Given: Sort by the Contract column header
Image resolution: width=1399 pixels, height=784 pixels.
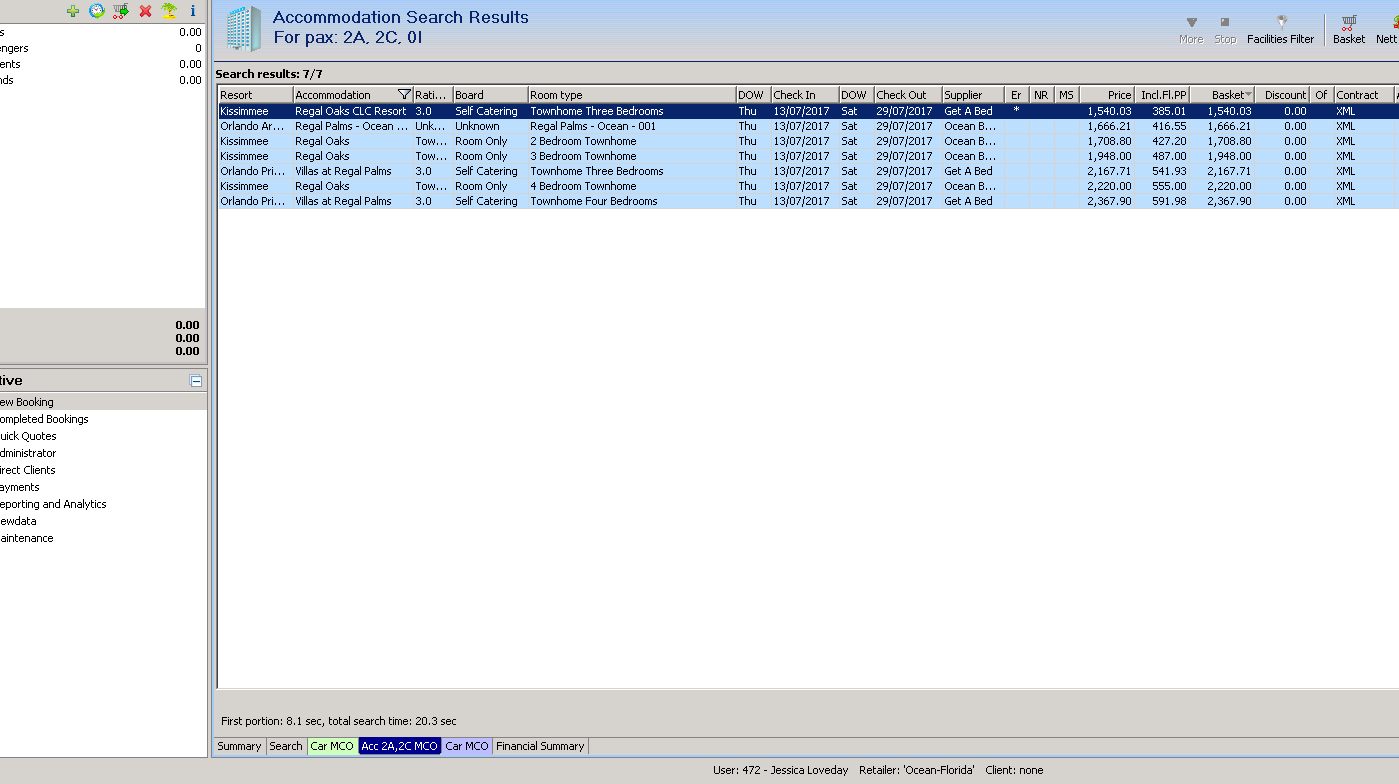Looking at the screenshot, I should click(x=1362, y=95).
